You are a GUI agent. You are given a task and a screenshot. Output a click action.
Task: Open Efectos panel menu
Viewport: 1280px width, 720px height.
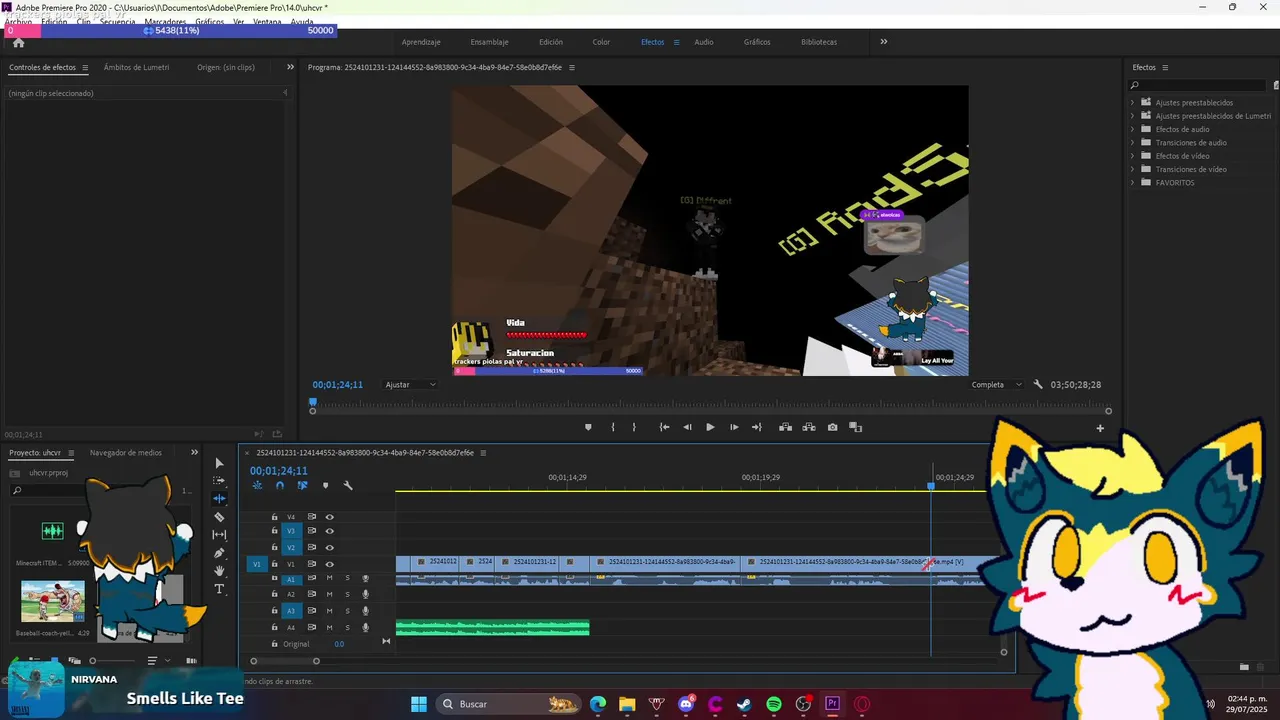1165,68
